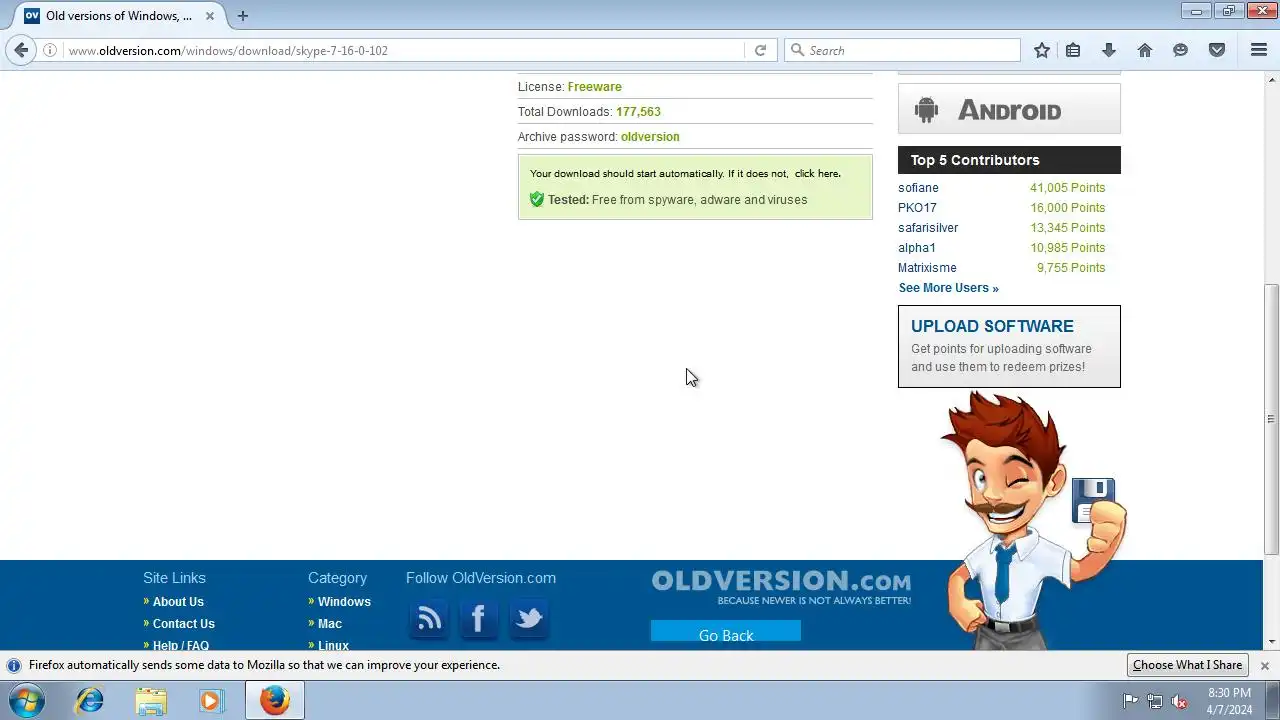
Task: Open the bookmarks list icon
Action: [1073, 50]
